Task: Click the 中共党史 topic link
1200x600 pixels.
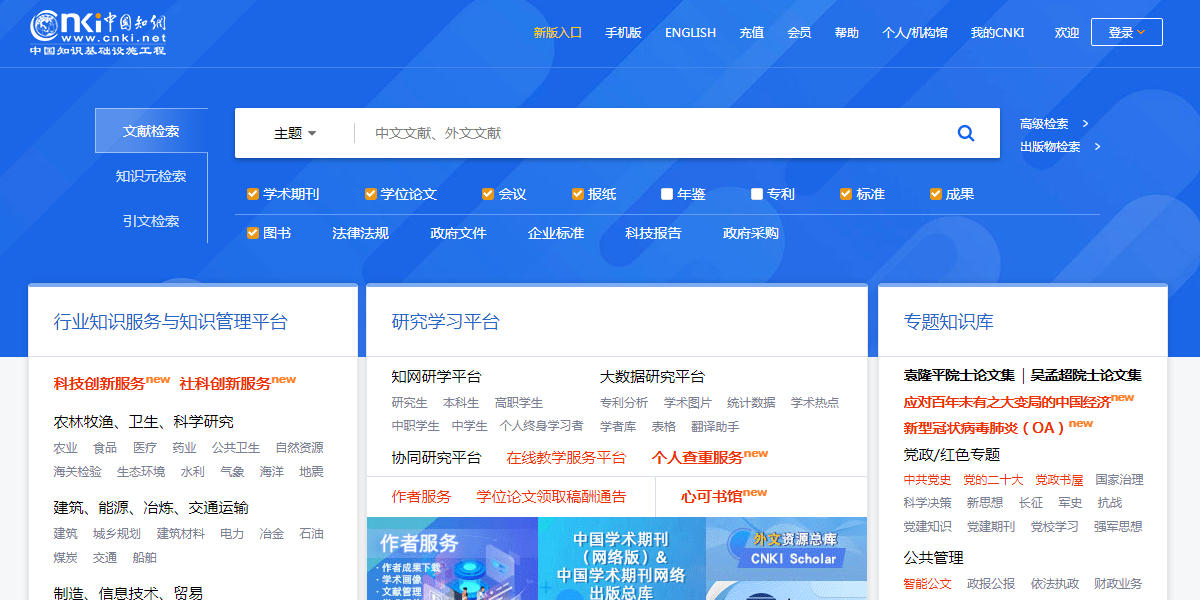Action: 928,480
